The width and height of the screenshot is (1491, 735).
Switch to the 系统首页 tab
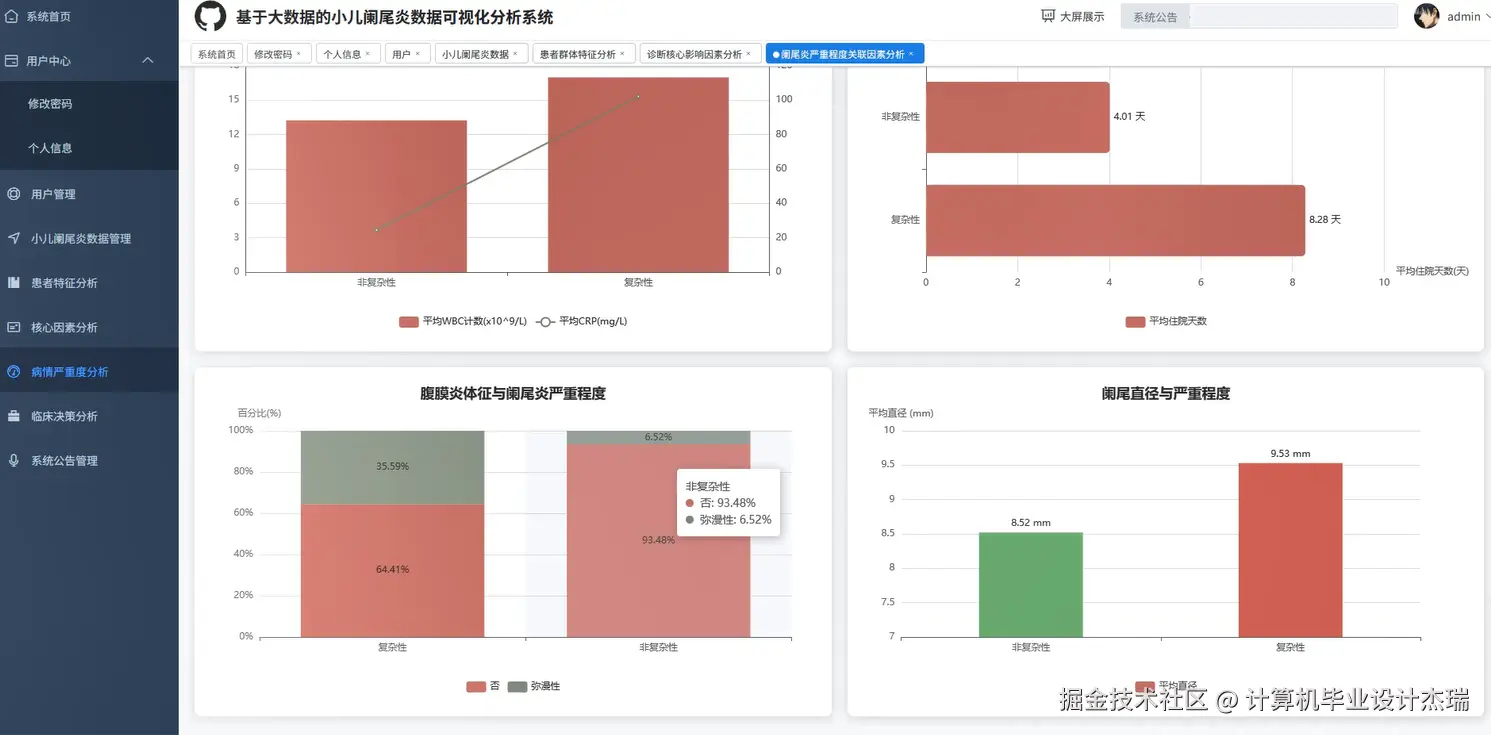(x=217, y=54)
